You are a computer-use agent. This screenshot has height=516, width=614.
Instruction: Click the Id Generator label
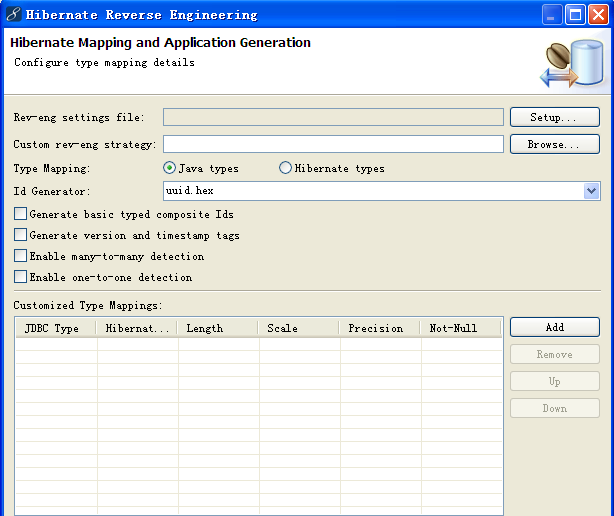click(x=52, y=191)
